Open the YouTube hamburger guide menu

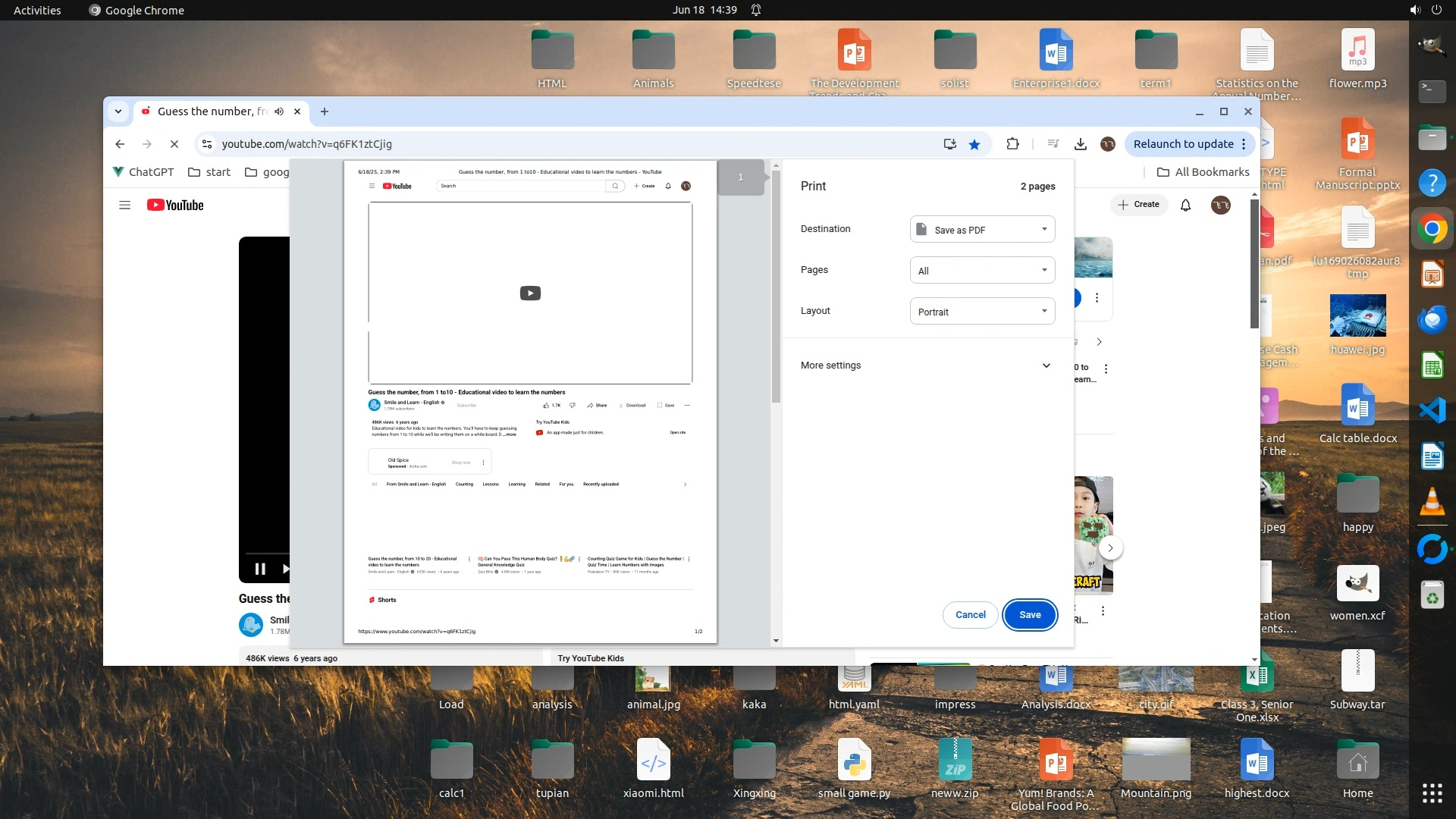coord(125,206)
